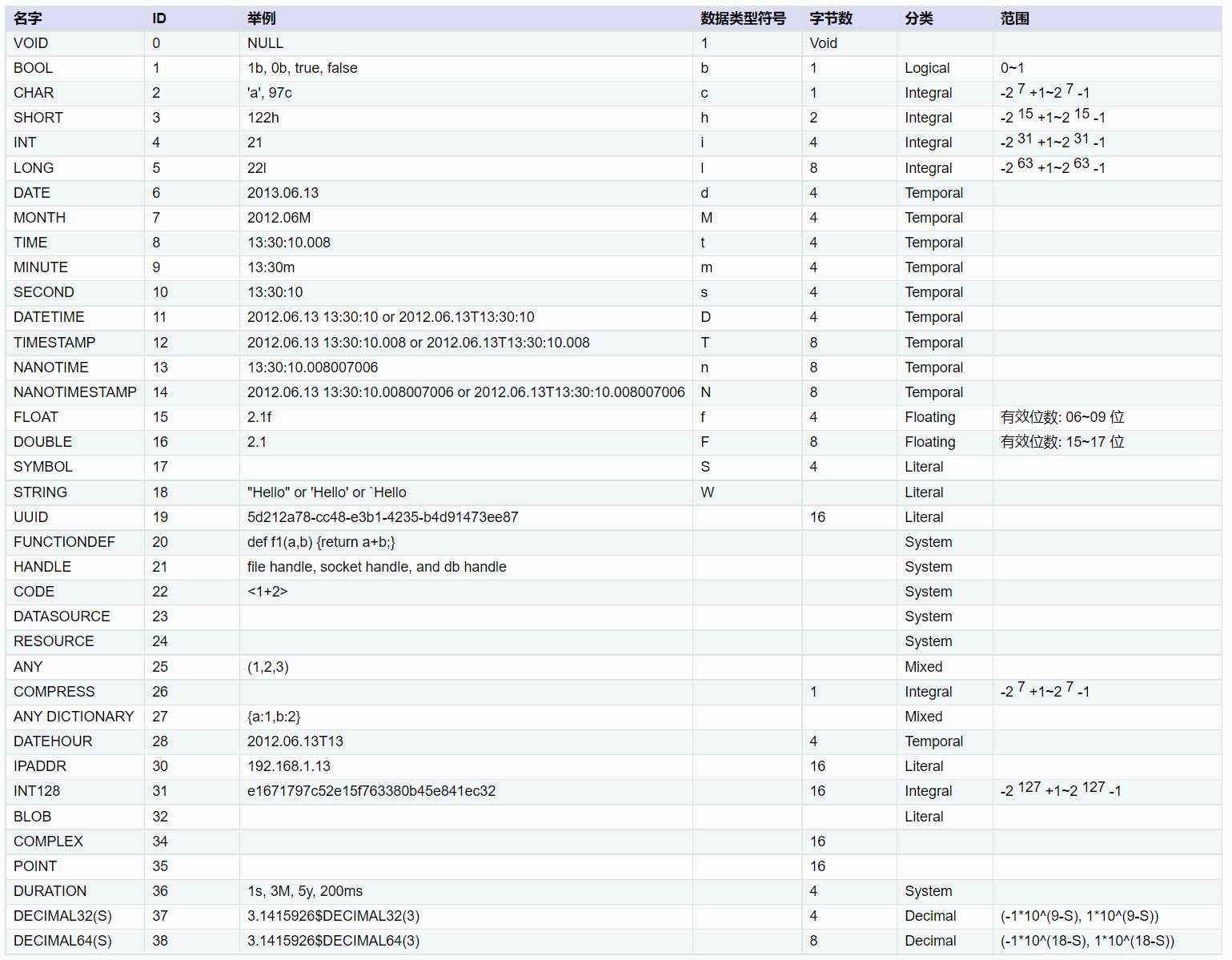
Task: Select the Logical category cell for BOOL
Action: (x=927, y=68)
